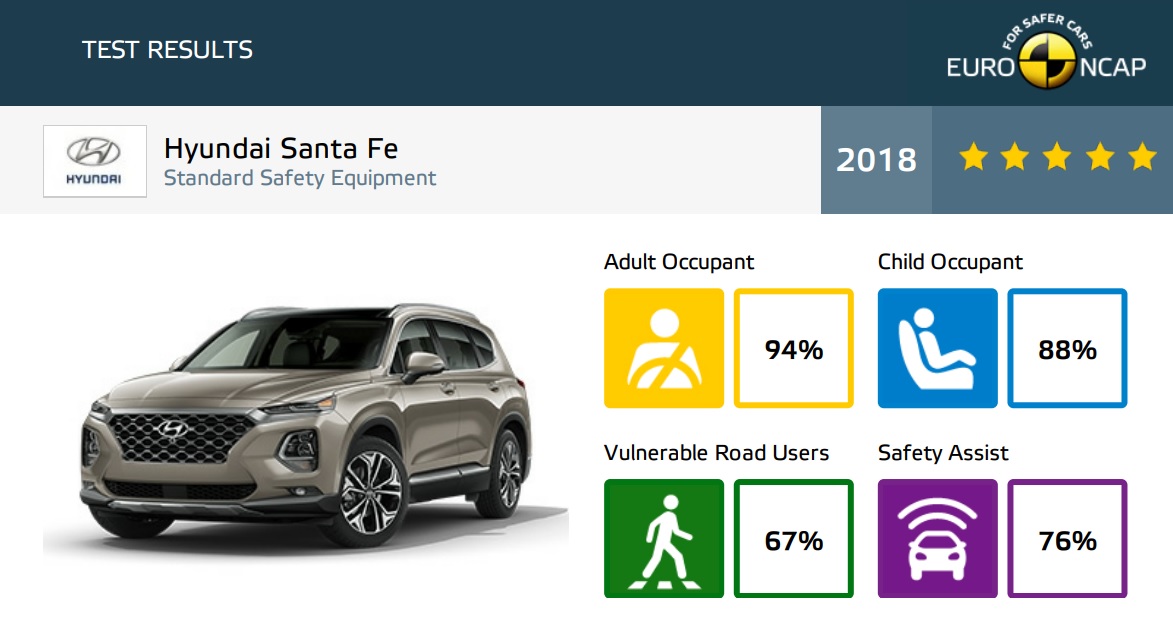Click the 2018 year badge

[x=876, y=159]
